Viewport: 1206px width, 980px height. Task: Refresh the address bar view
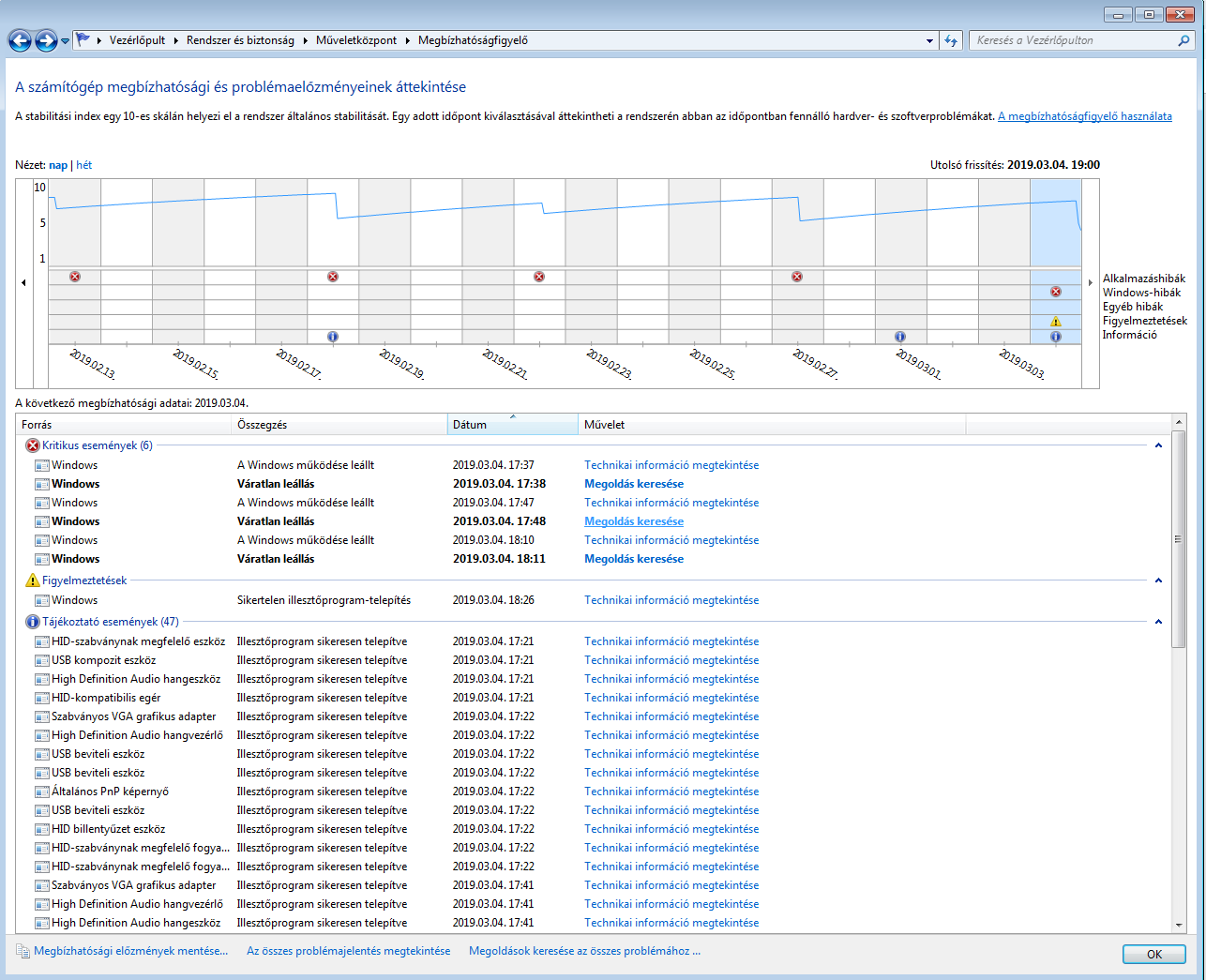(951, 40)
